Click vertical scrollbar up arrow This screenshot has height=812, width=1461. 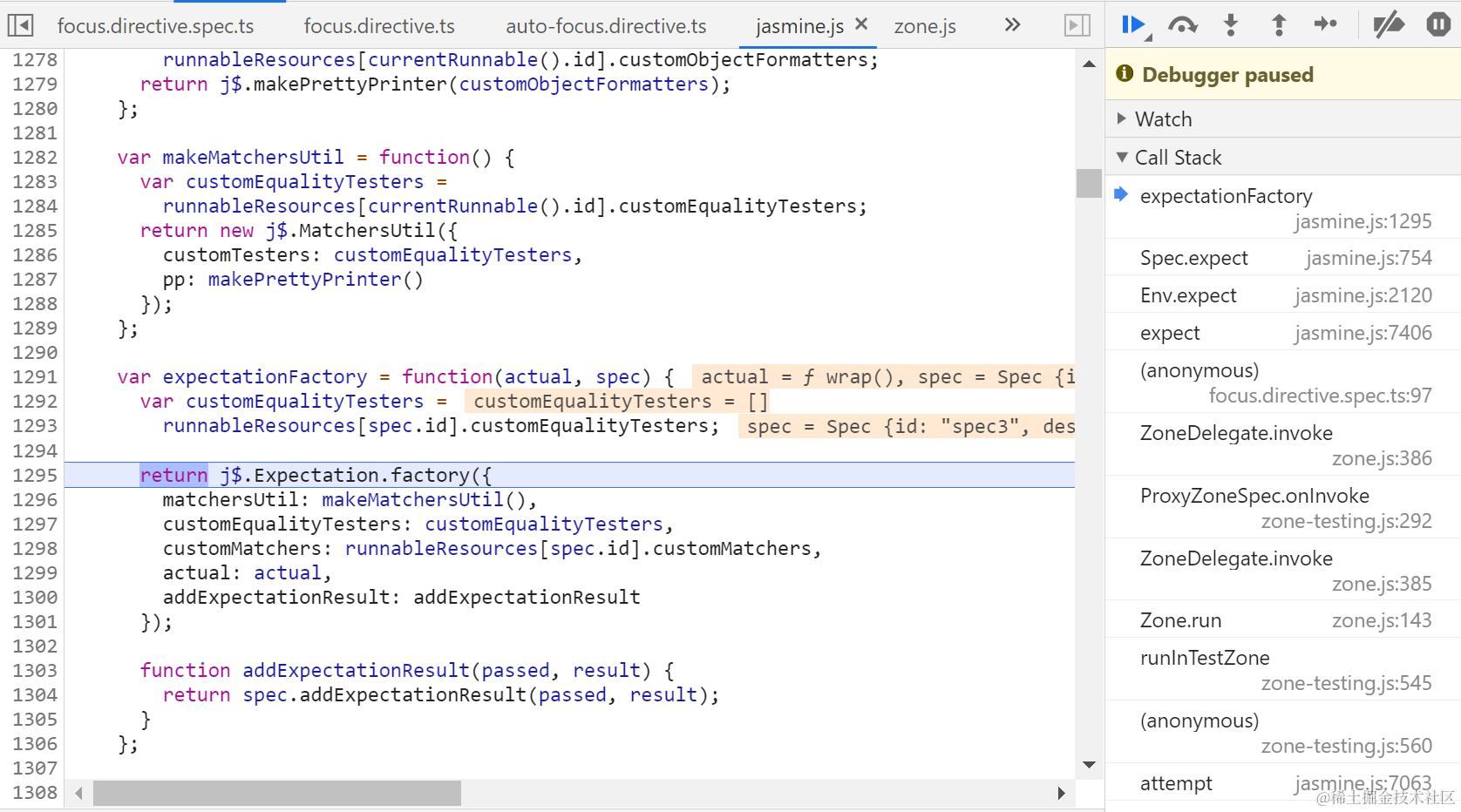click(1089, 64)
